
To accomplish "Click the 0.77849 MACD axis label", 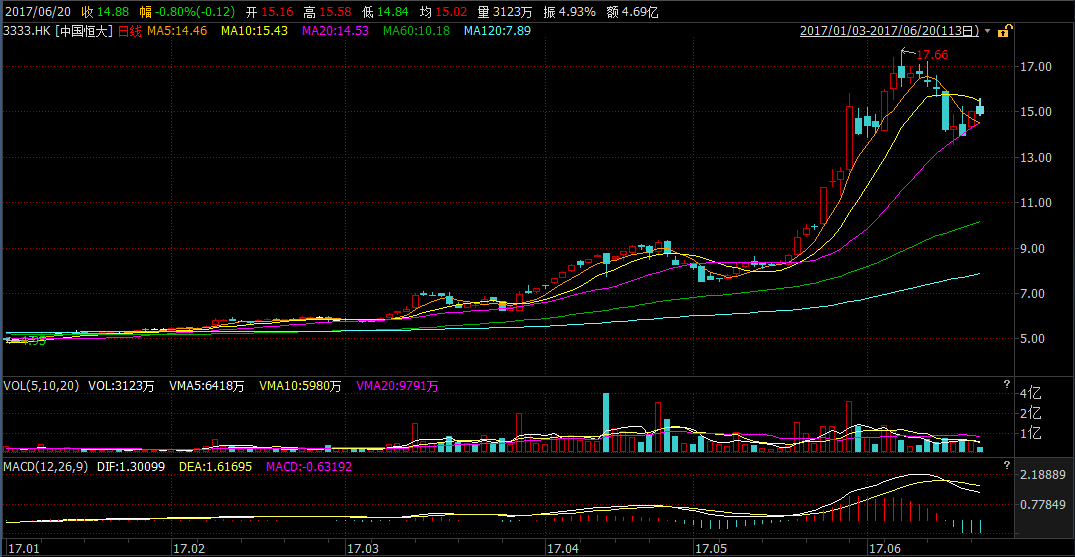I will (x=1041, y=505).
